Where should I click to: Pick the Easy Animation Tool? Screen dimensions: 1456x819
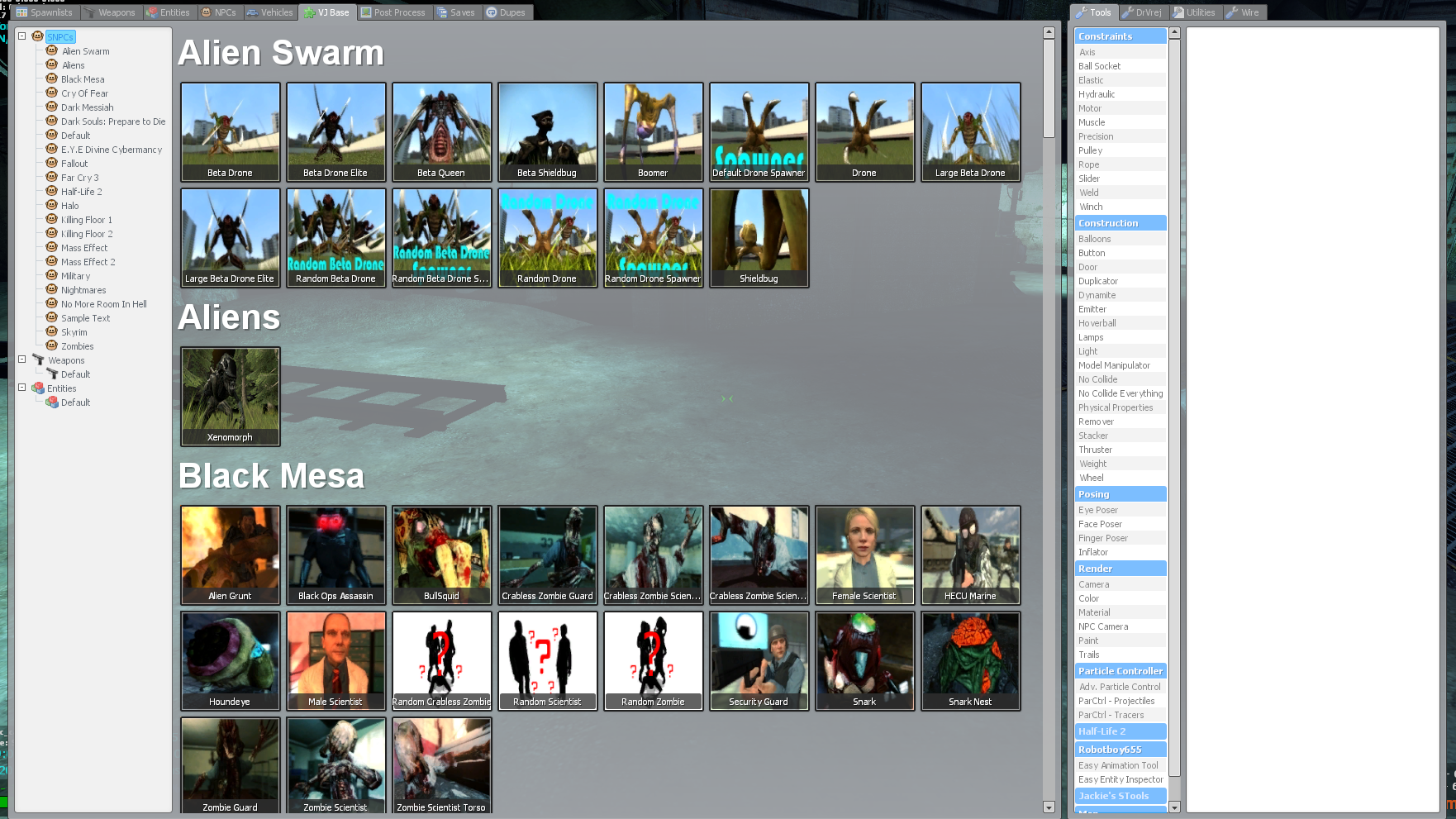[x=1121, y=765]
